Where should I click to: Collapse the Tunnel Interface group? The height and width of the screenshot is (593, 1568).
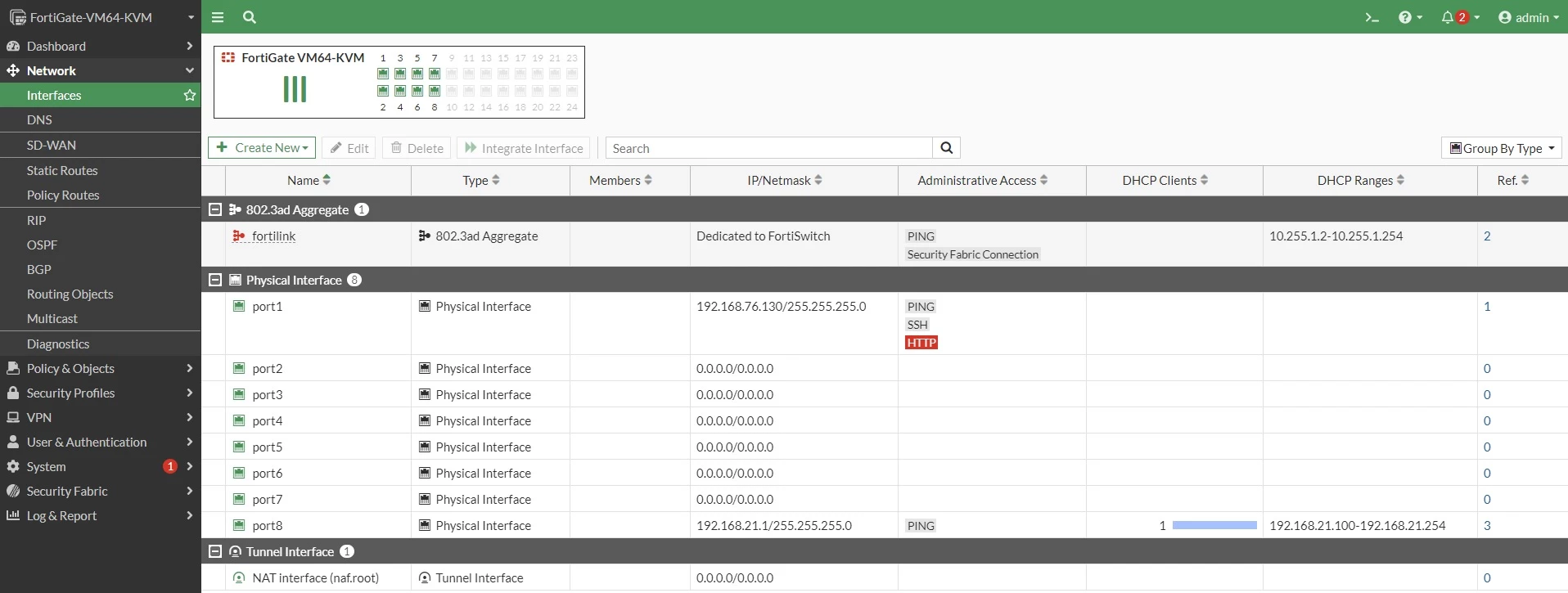pos(215,551)
